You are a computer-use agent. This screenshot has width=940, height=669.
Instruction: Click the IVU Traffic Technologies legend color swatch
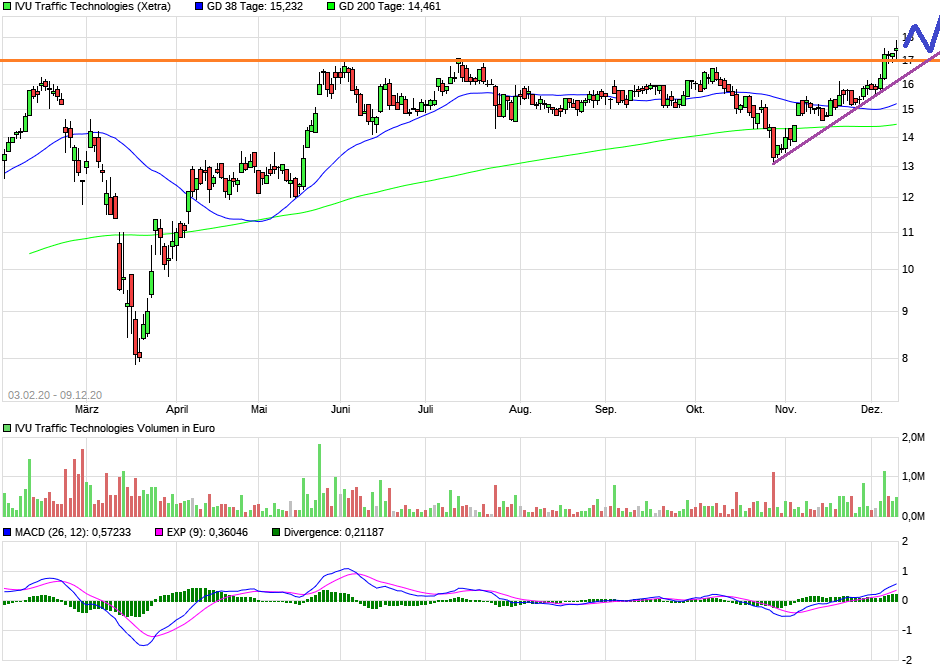pyautogui.click(x=7, y=7)
